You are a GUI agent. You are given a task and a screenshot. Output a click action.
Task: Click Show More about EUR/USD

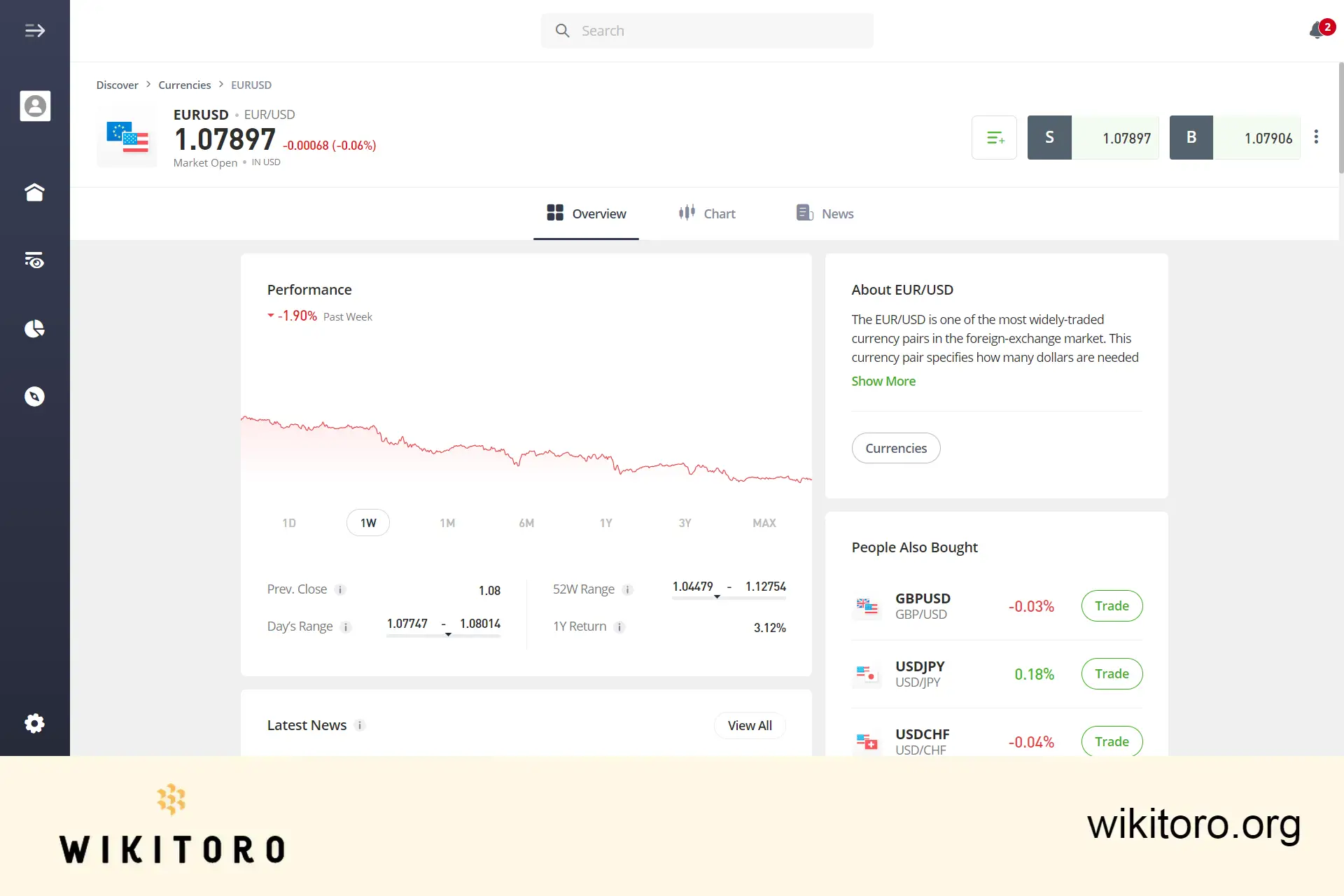click(x=883, y=381)
